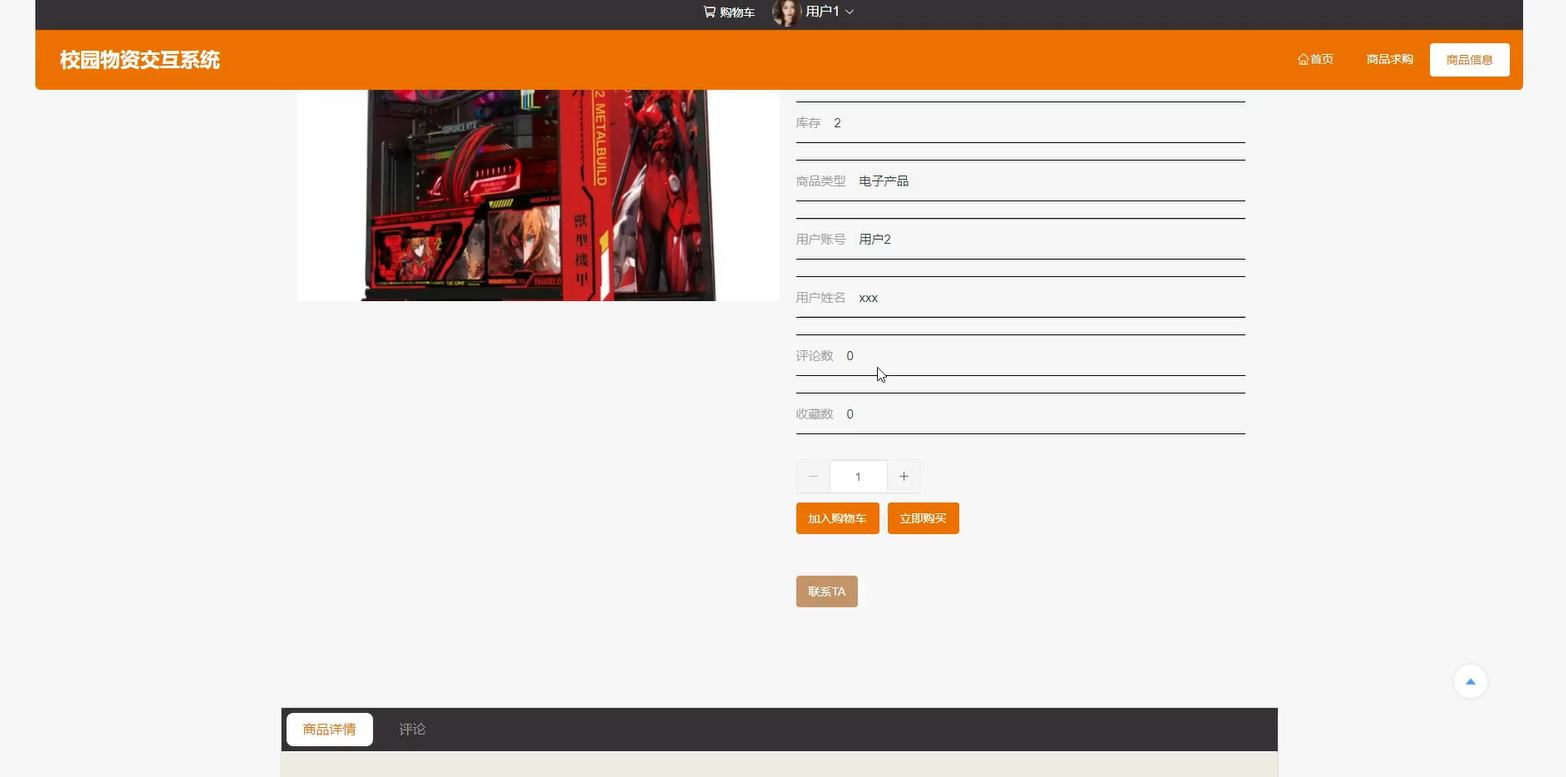The image size is (1566, 777).
Task: Expand the 用户1 dropdown arrow
Action: point(849,12)
